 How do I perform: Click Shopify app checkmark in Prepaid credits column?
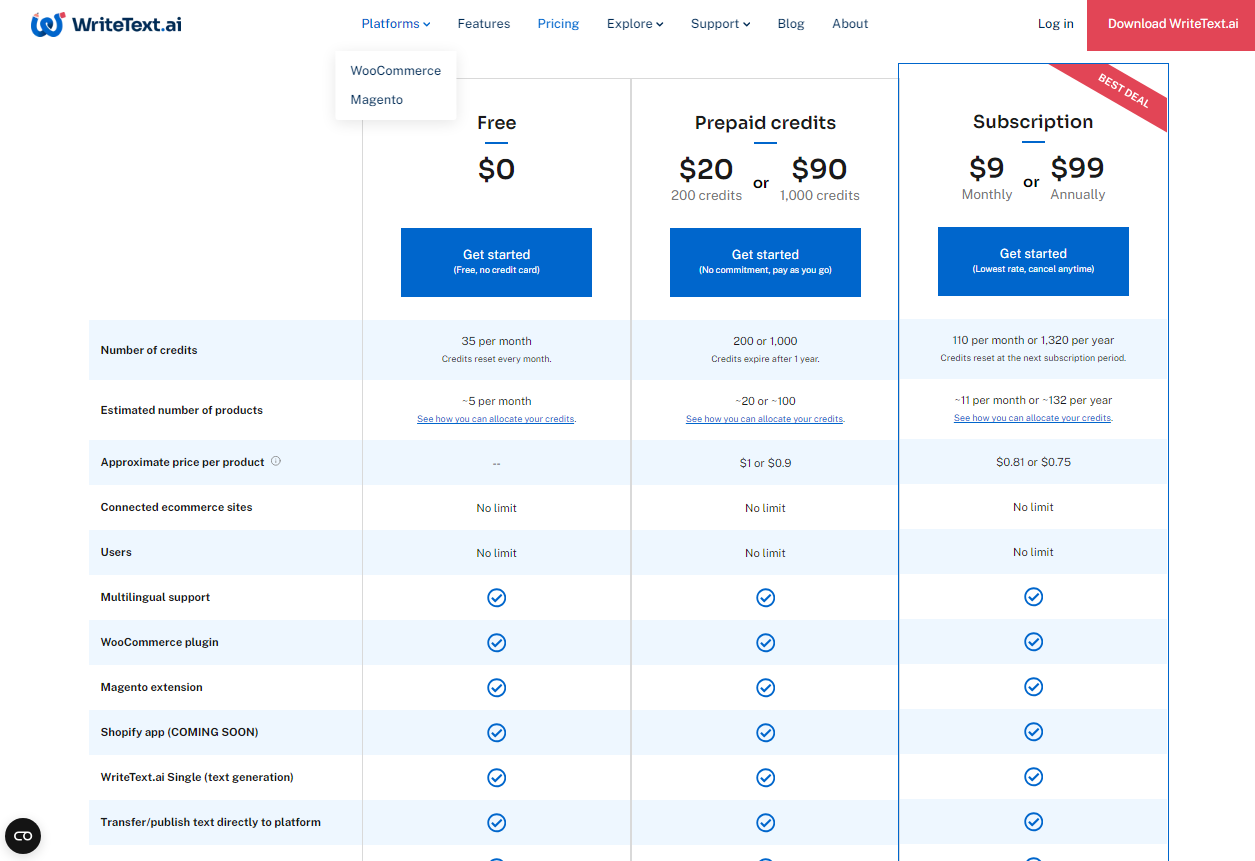tap(765, 732)
